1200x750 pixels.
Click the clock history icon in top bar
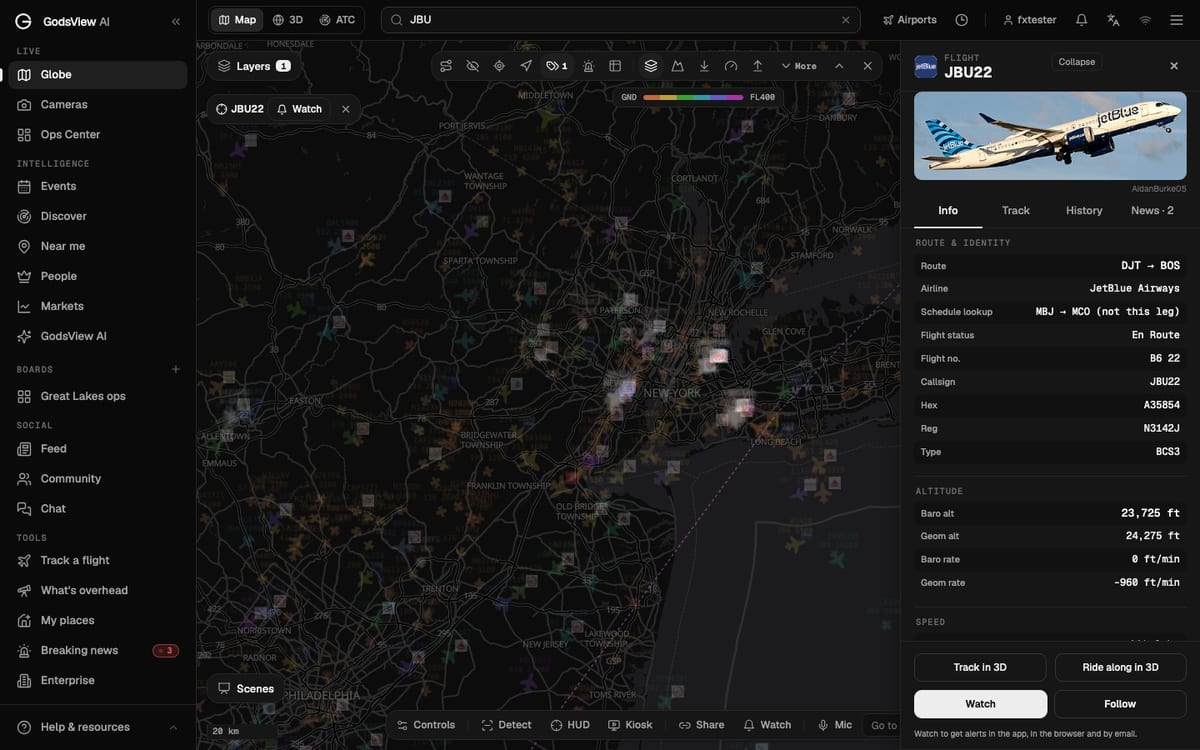click(x=962, y=20)
